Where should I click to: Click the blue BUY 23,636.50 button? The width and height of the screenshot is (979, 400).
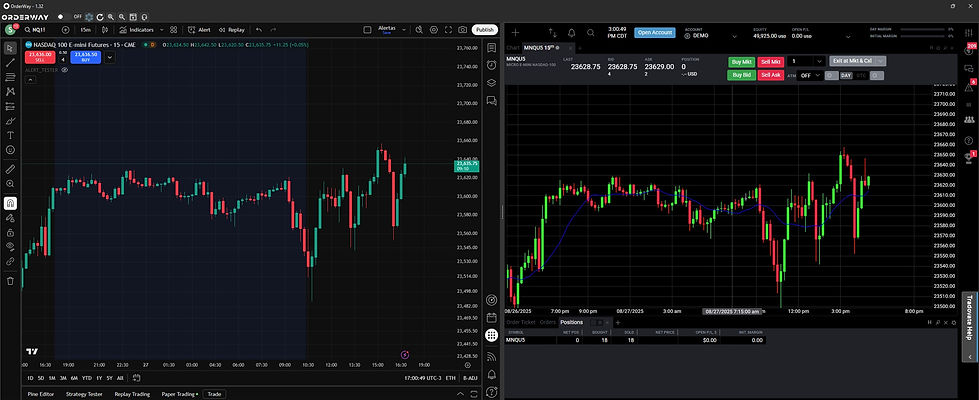coord(86,57)
